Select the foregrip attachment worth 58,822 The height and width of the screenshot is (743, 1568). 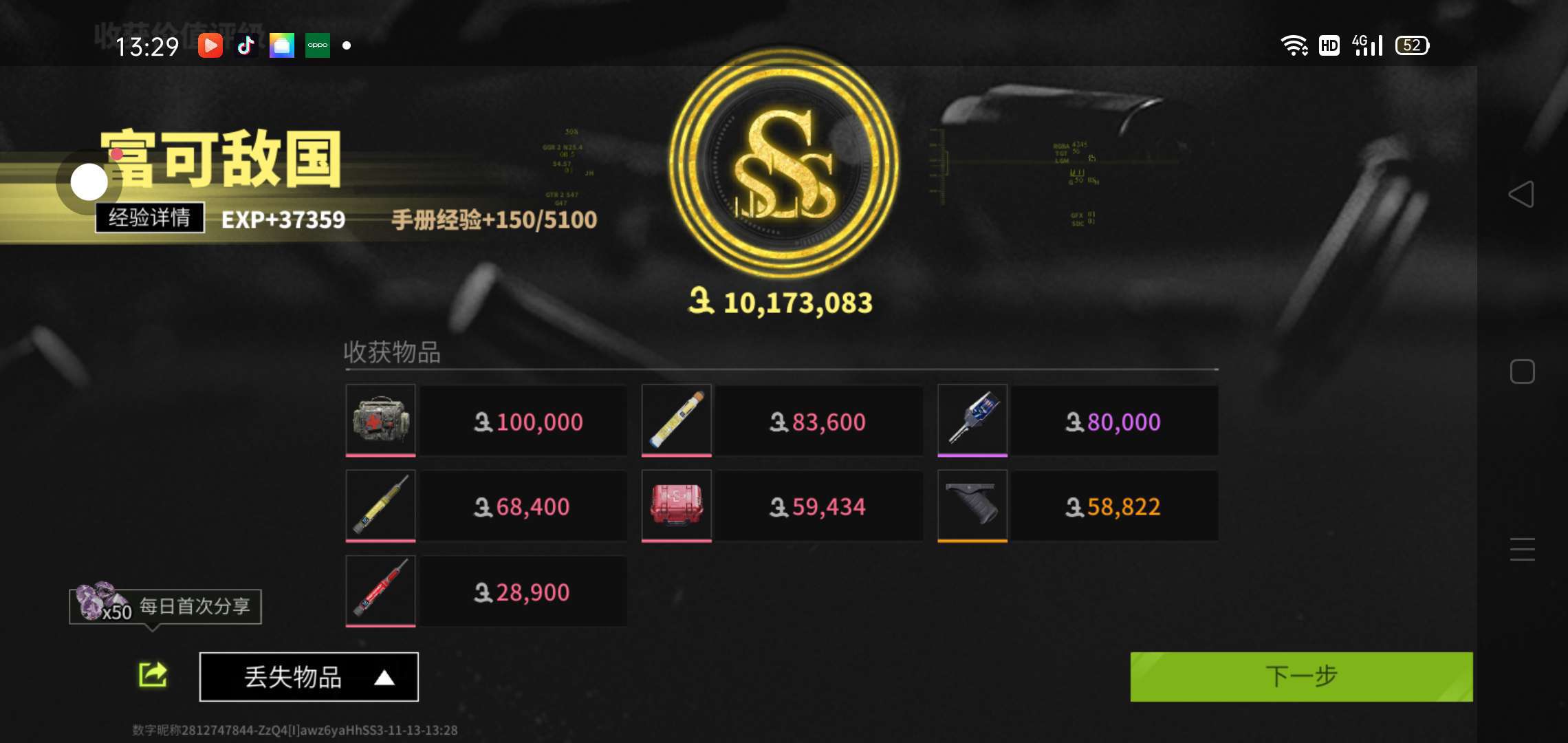pyautogui.click(x=972, y=506)
